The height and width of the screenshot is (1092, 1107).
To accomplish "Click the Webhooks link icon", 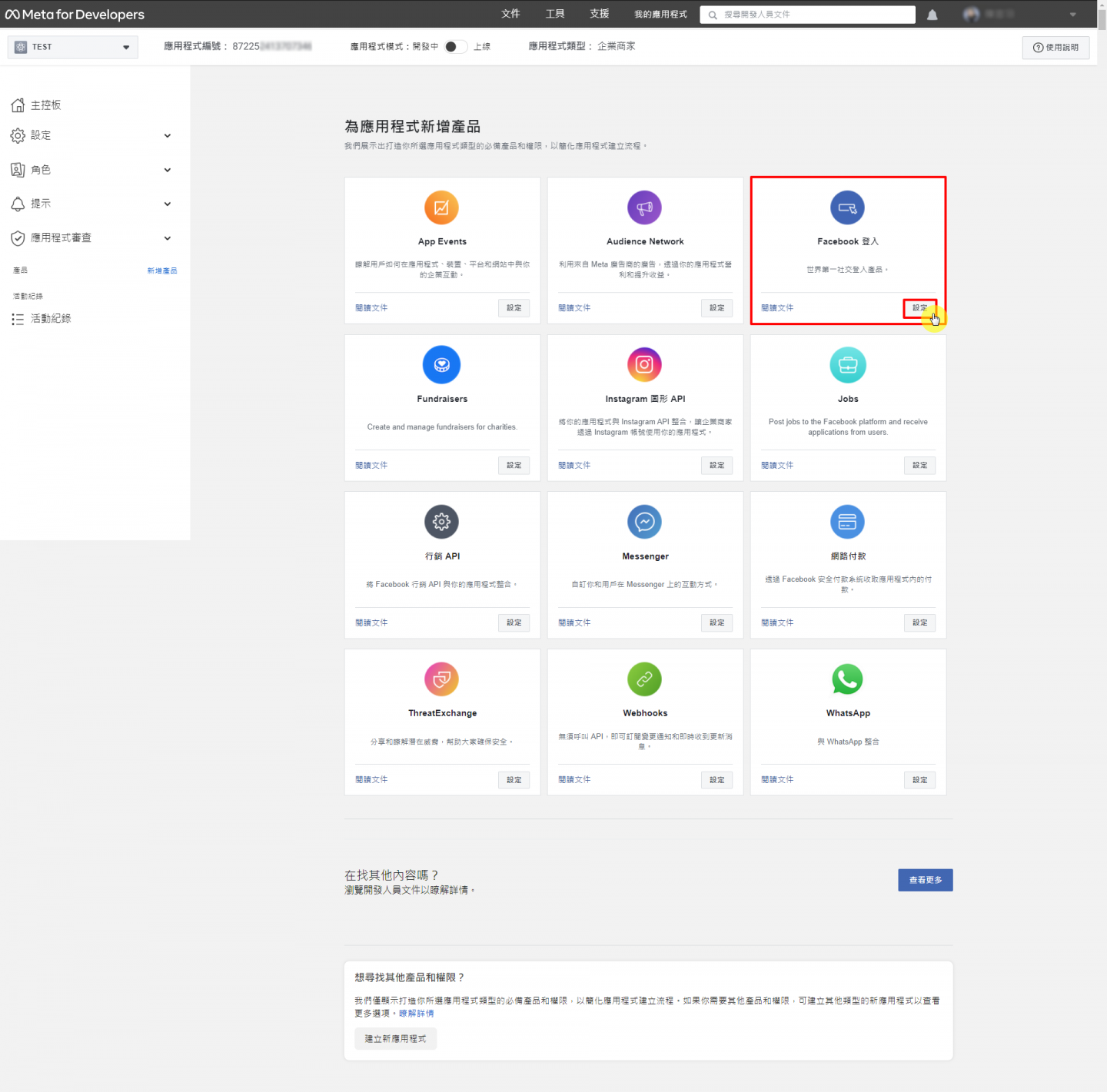I will coord(644,679).
